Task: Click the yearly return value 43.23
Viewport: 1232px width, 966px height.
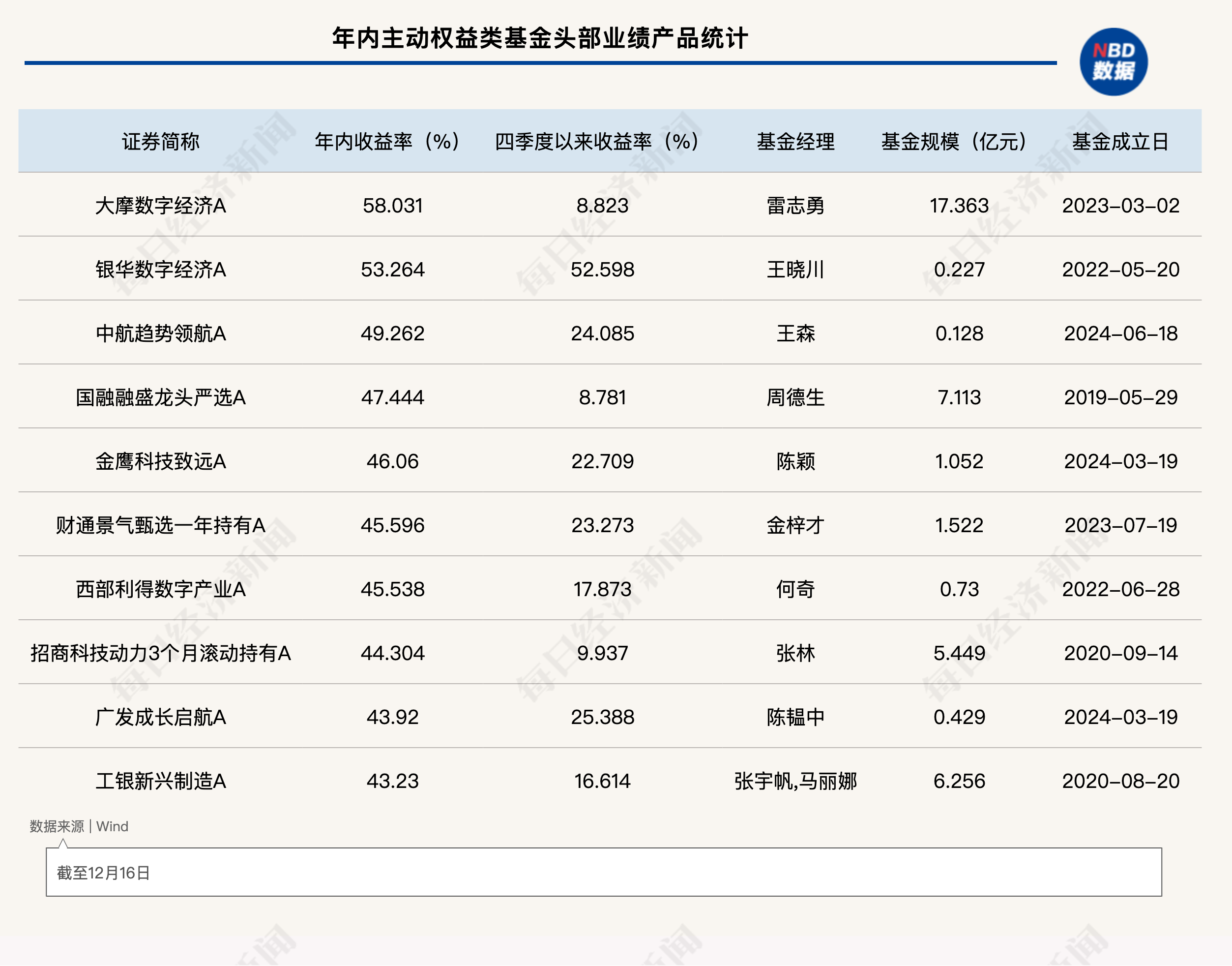Action: tap(392, 781)
